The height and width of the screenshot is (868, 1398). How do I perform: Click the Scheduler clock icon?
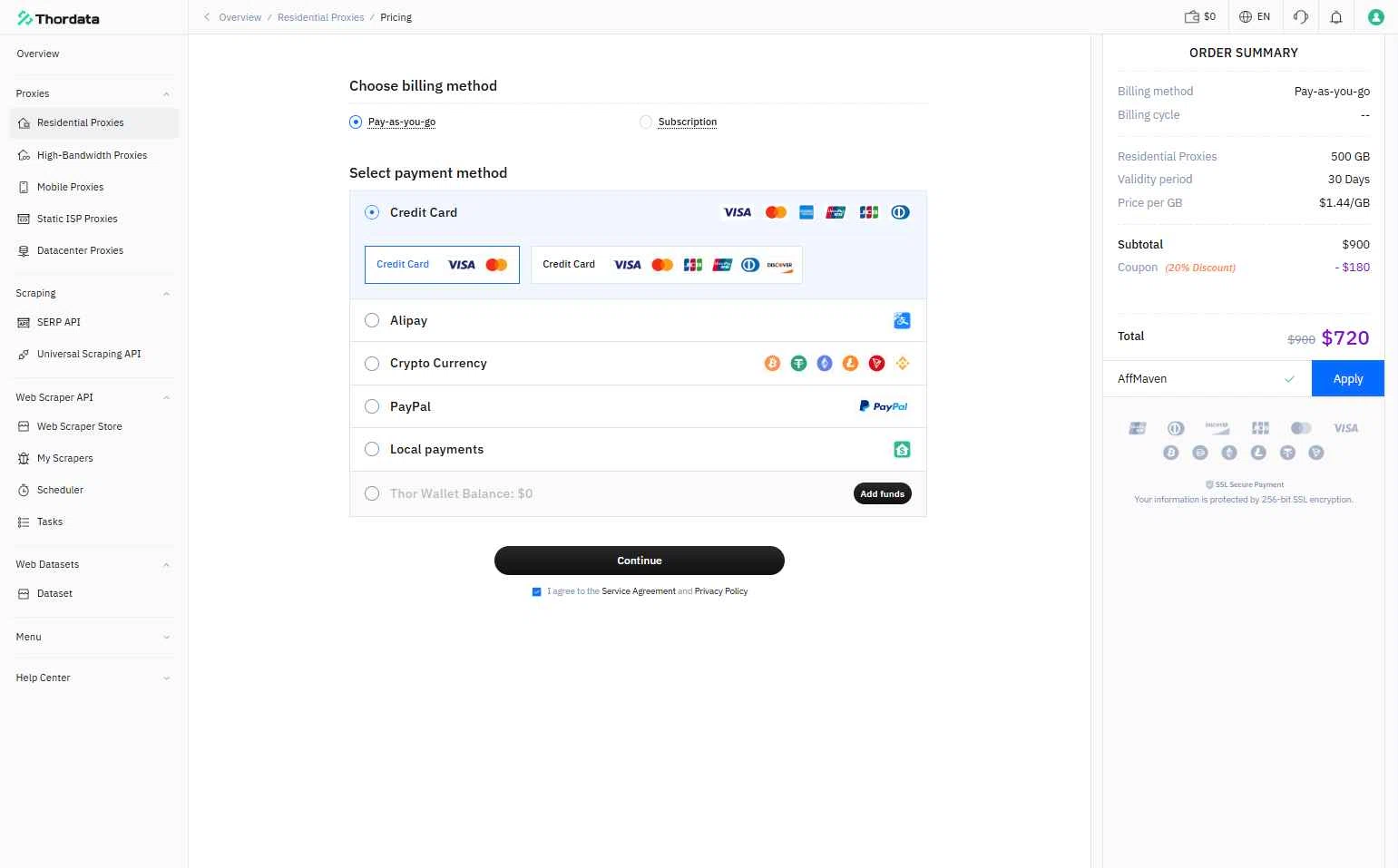pyautogui.click(x=24, y=491)
